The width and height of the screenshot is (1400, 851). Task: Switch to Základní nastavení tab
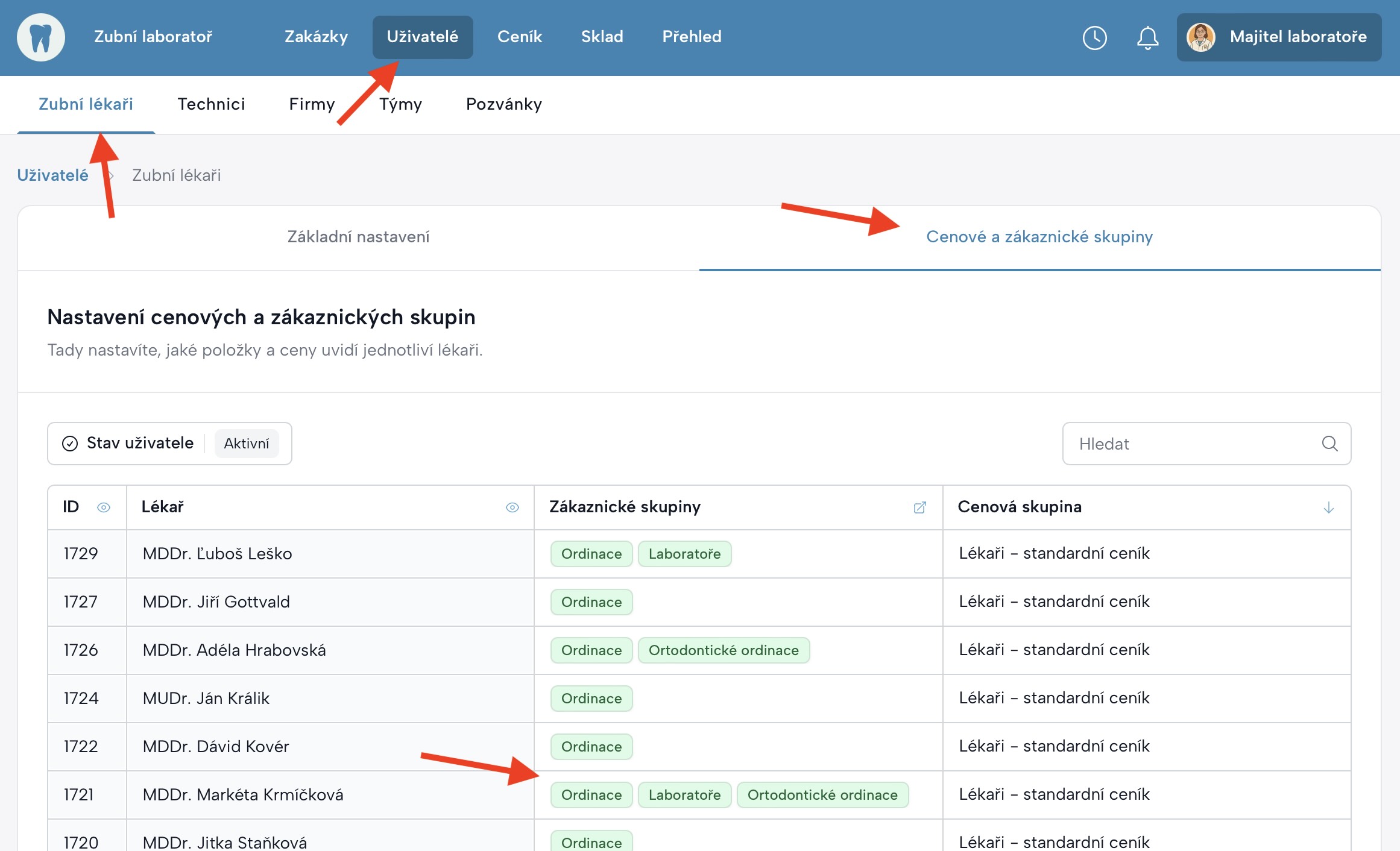click(358, 237)
